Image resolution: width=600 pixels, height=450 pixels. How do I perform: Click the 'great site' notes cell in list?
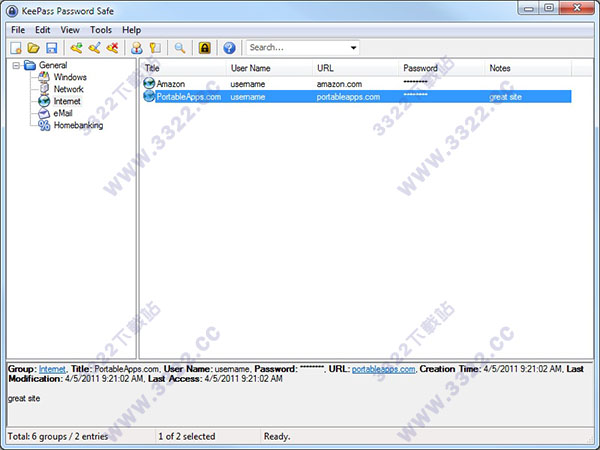click(x=505, y=97)
